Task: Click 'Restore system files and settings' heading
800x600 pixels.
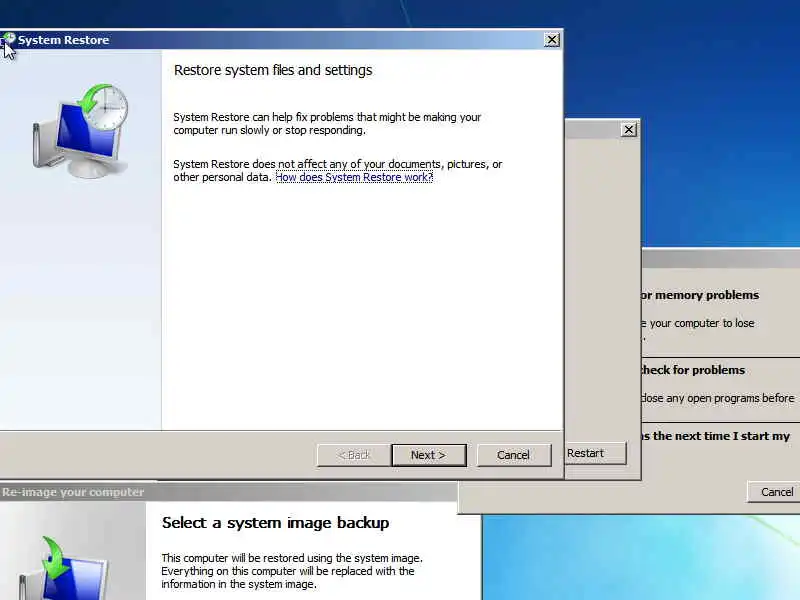Action: point(273,70)
